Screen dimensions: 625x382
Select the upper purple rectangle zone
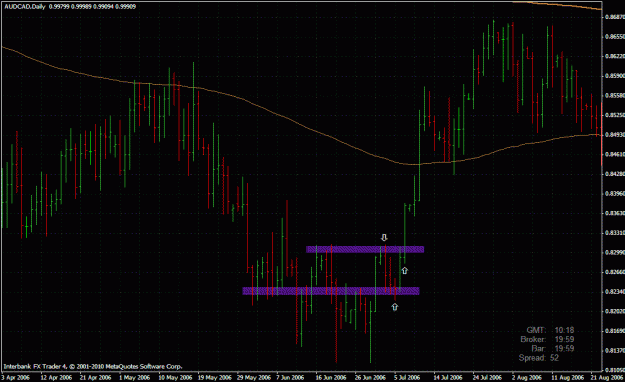tap(365, 250)
